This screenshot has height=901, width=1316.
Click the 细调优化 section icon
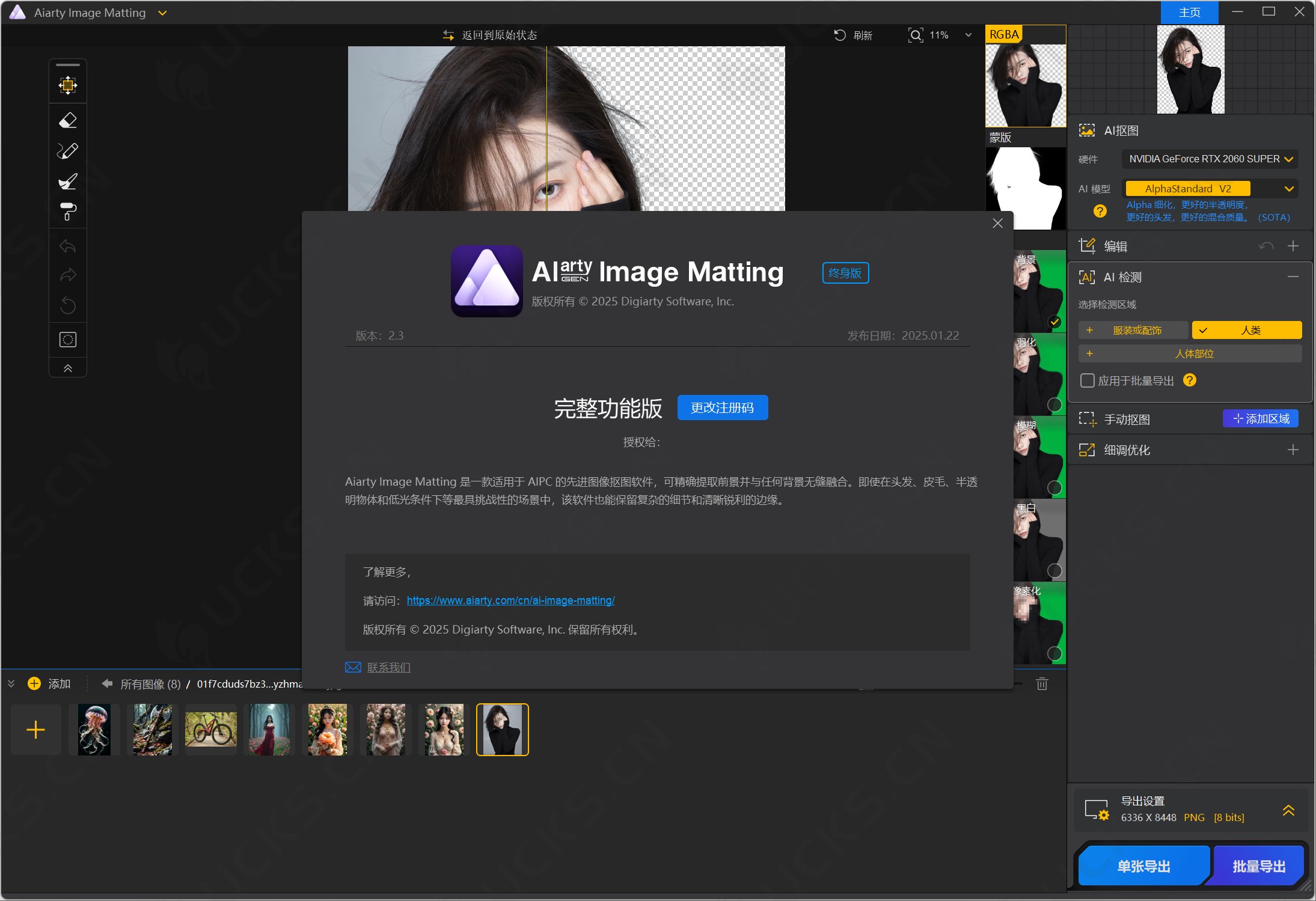click(x=1087, y=450)
